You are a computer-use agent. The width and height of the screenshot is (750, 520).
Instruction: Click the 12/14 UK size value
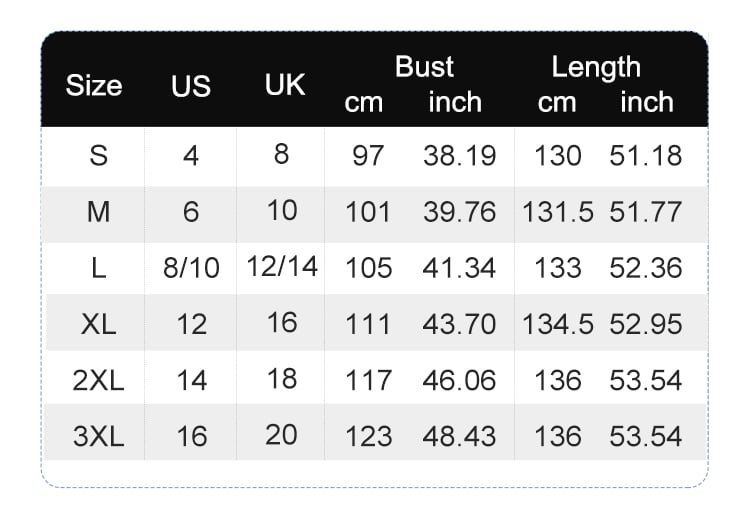(x=282, y=266)
